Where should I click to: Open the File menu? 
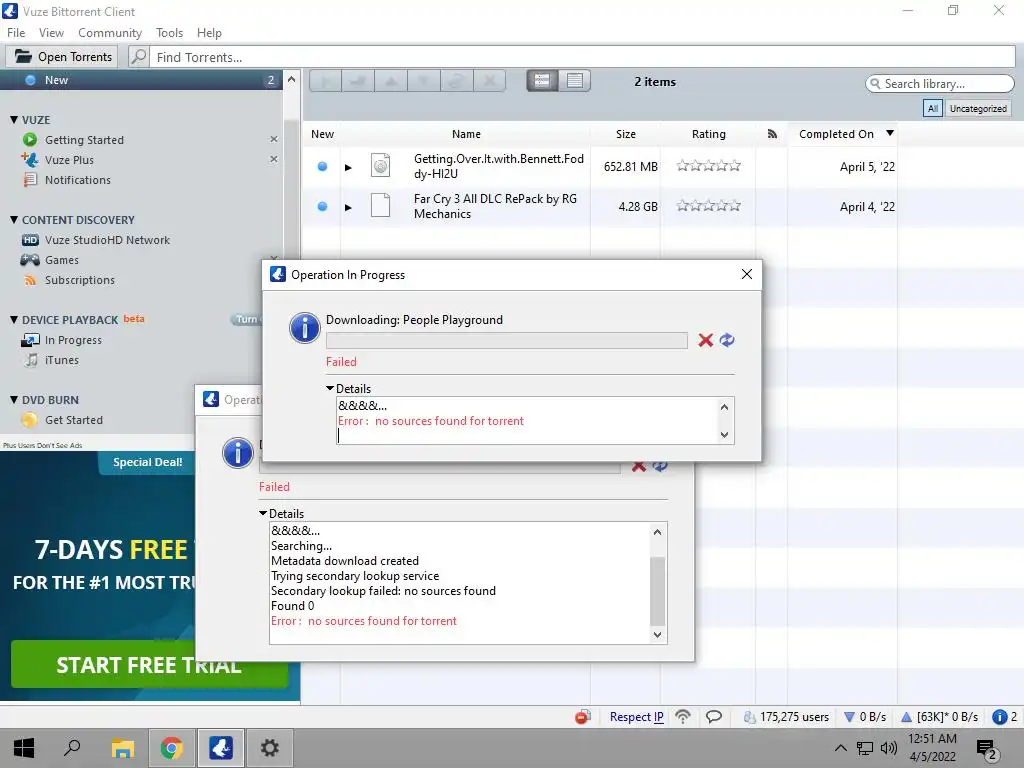[16, 33]
